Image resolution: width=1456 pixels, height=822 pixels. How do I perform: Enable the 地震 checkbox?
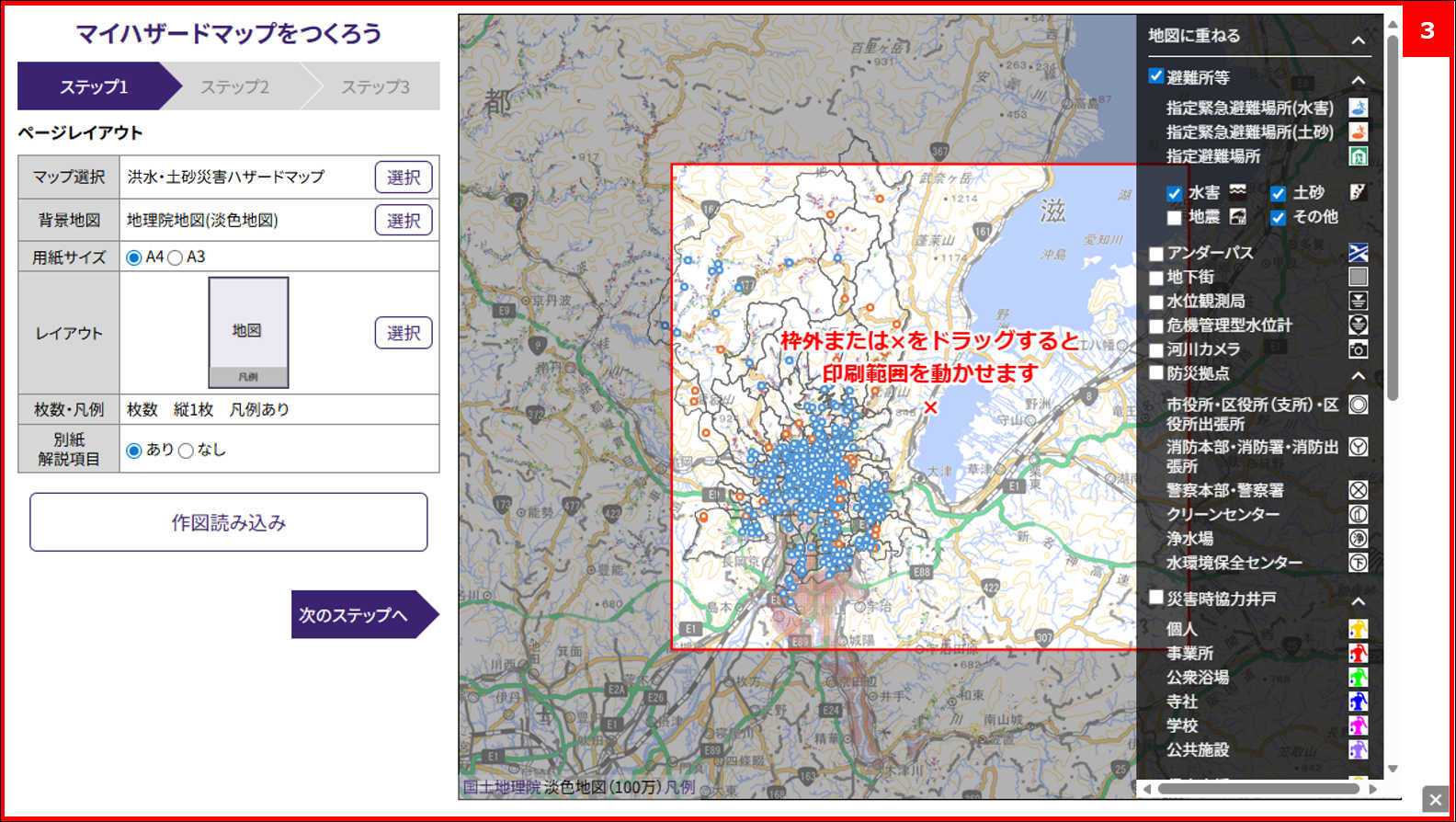[x=1174, y=218]
